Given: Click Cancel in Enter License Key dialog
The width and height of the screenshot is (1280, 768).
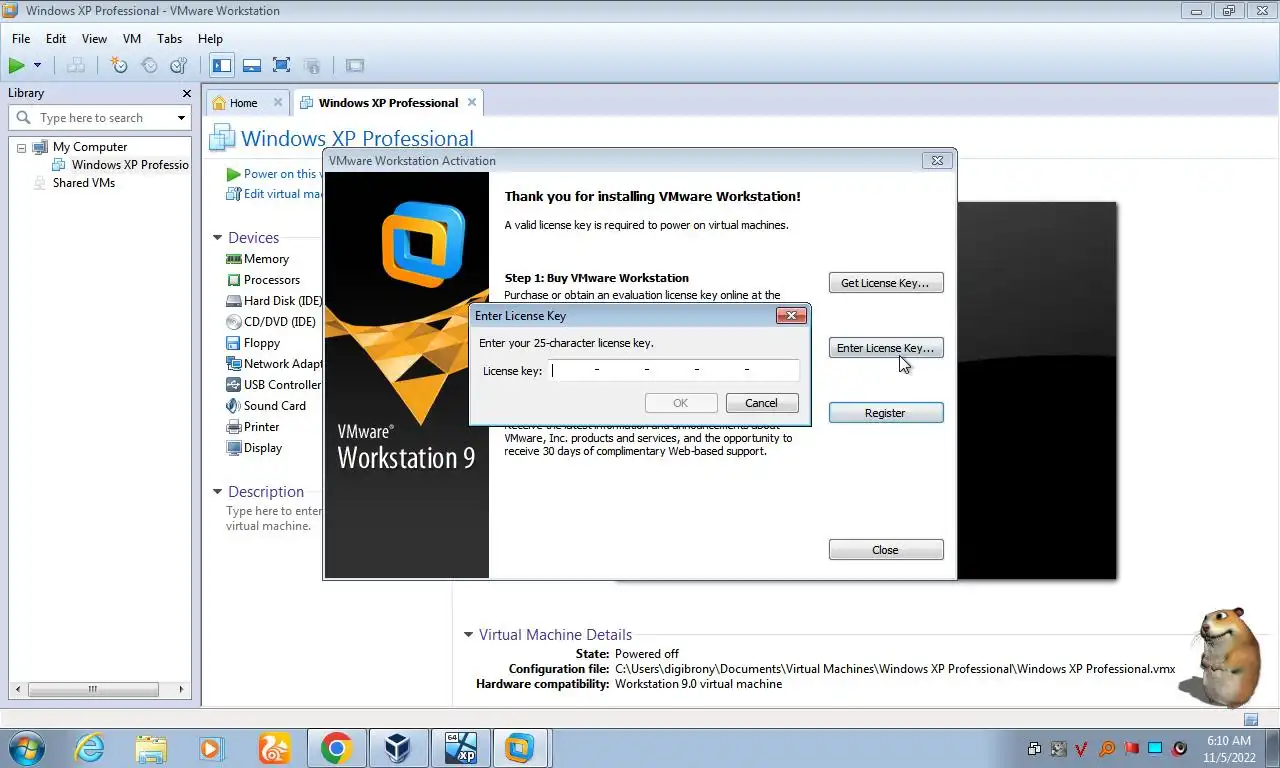Looking at the screenshot, I should click(x=761, y=403).
